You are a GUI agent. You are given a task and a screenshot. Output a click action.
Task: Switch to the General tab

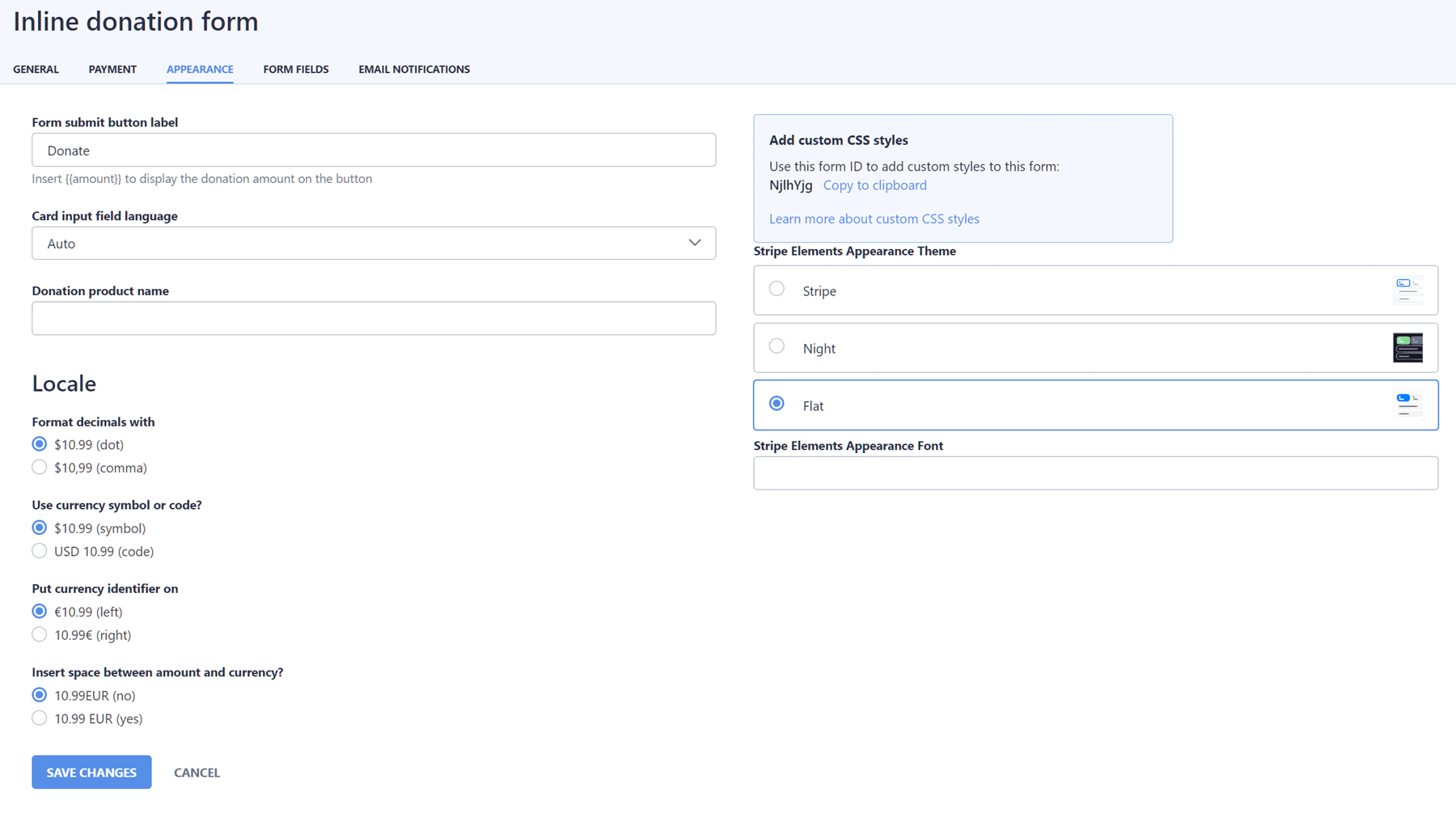pos(35,69)
